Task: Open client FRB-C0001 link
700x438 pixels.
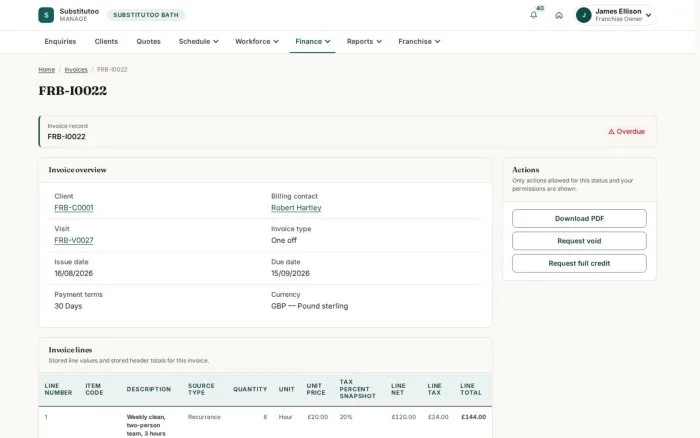Action: [x=74, y=208]
